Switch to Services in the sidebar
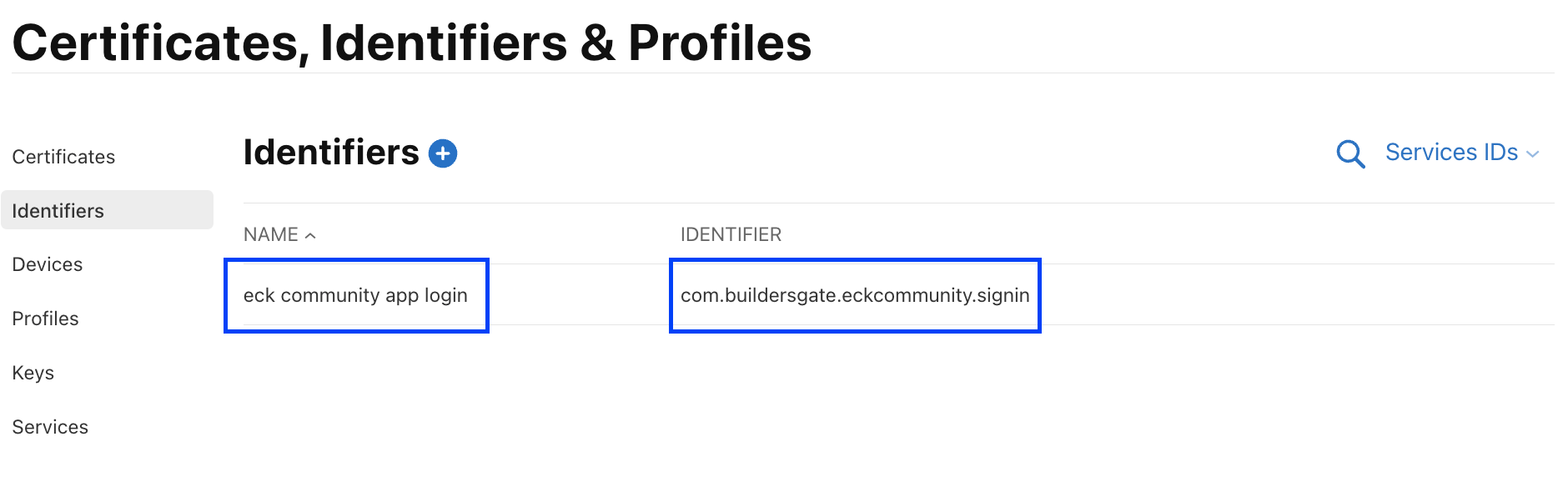This screenshot has width=1568, height=497. (x=50, y=427)
